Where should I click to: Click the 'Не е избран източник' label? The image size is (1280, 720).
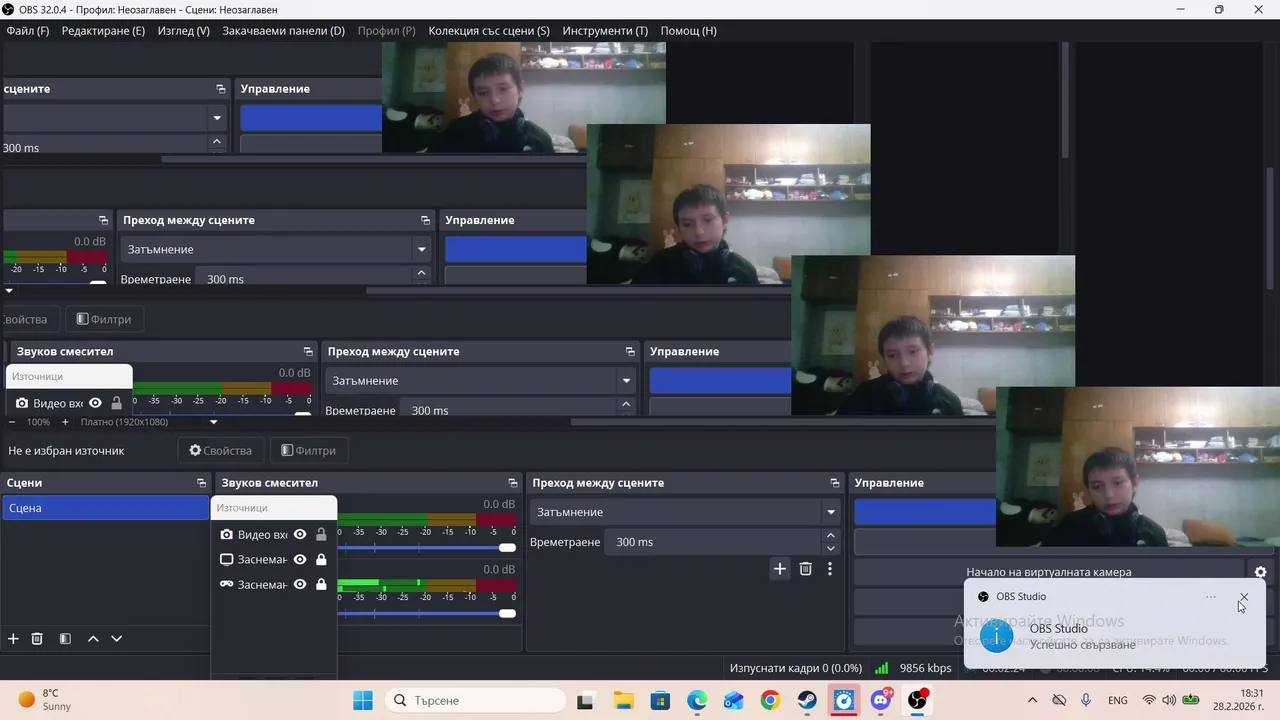[66, 451]
